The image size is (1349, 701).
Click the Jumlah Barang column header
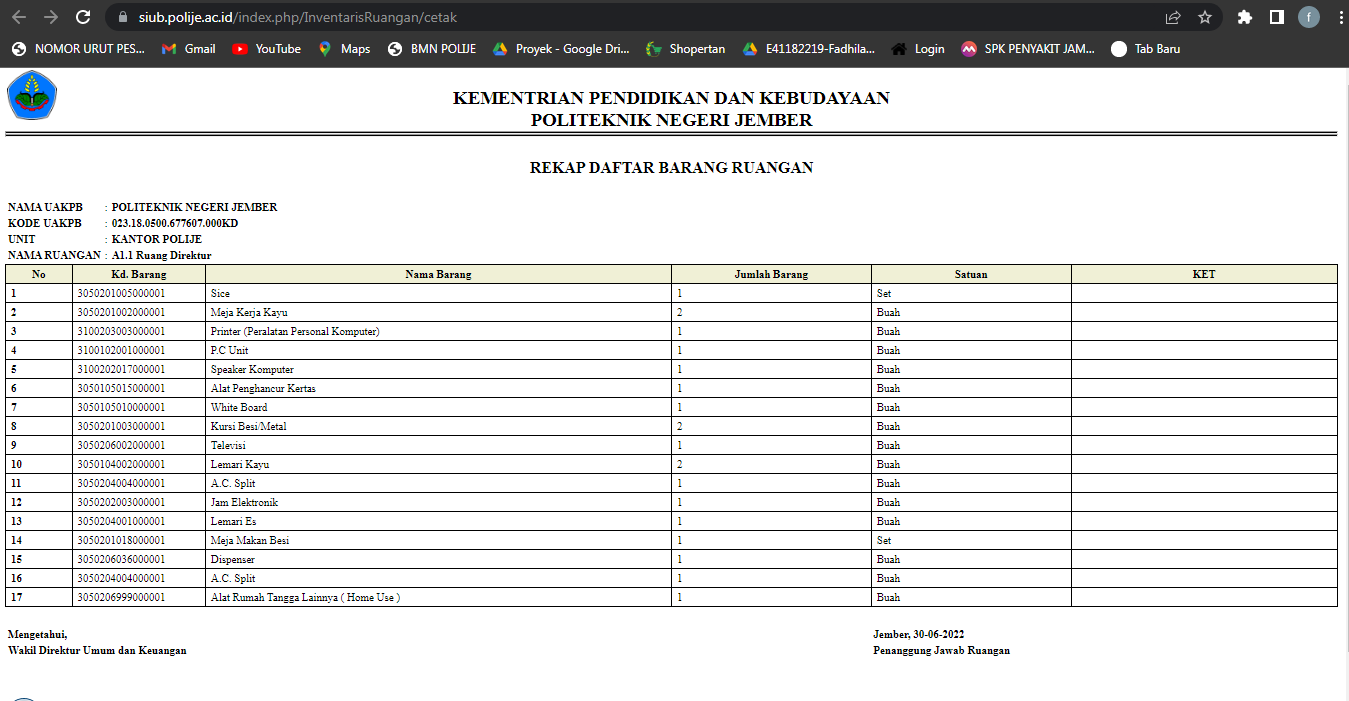[771, 274]
